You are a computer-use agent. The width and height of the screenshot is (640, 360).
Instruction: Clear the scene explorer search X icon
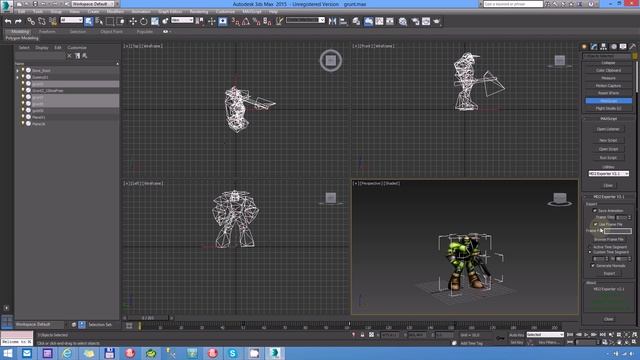tap(69, 56)
